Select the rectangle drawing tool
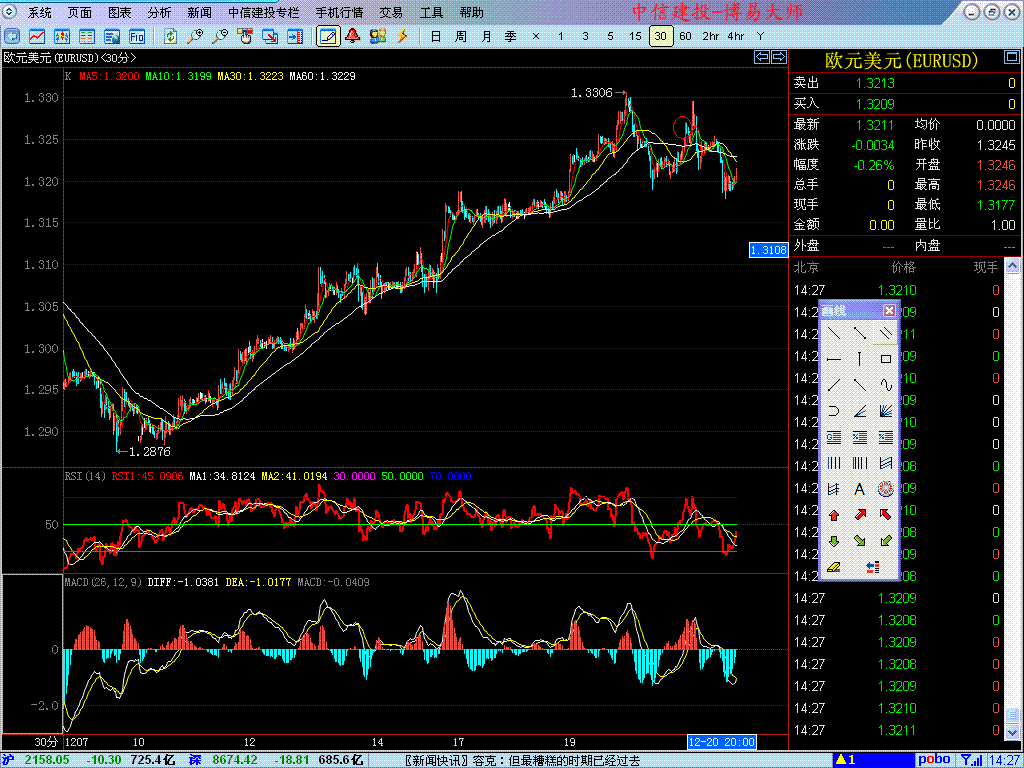This screenshot has height=768, width=1024. tap(885, 358)
